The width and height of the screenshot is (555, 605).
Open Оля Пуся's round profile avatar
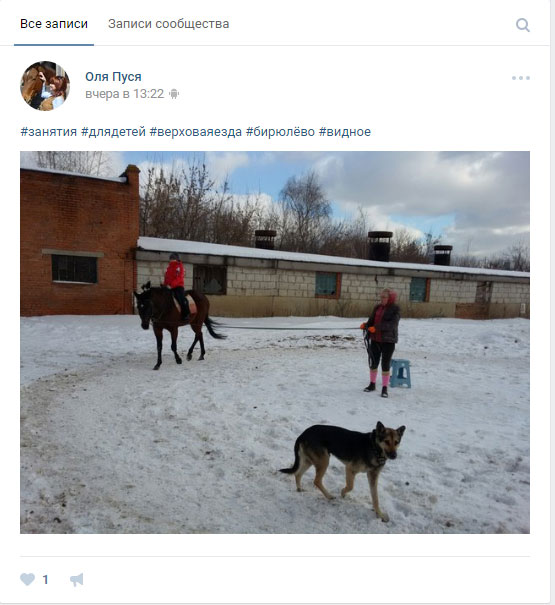(45, 86)
